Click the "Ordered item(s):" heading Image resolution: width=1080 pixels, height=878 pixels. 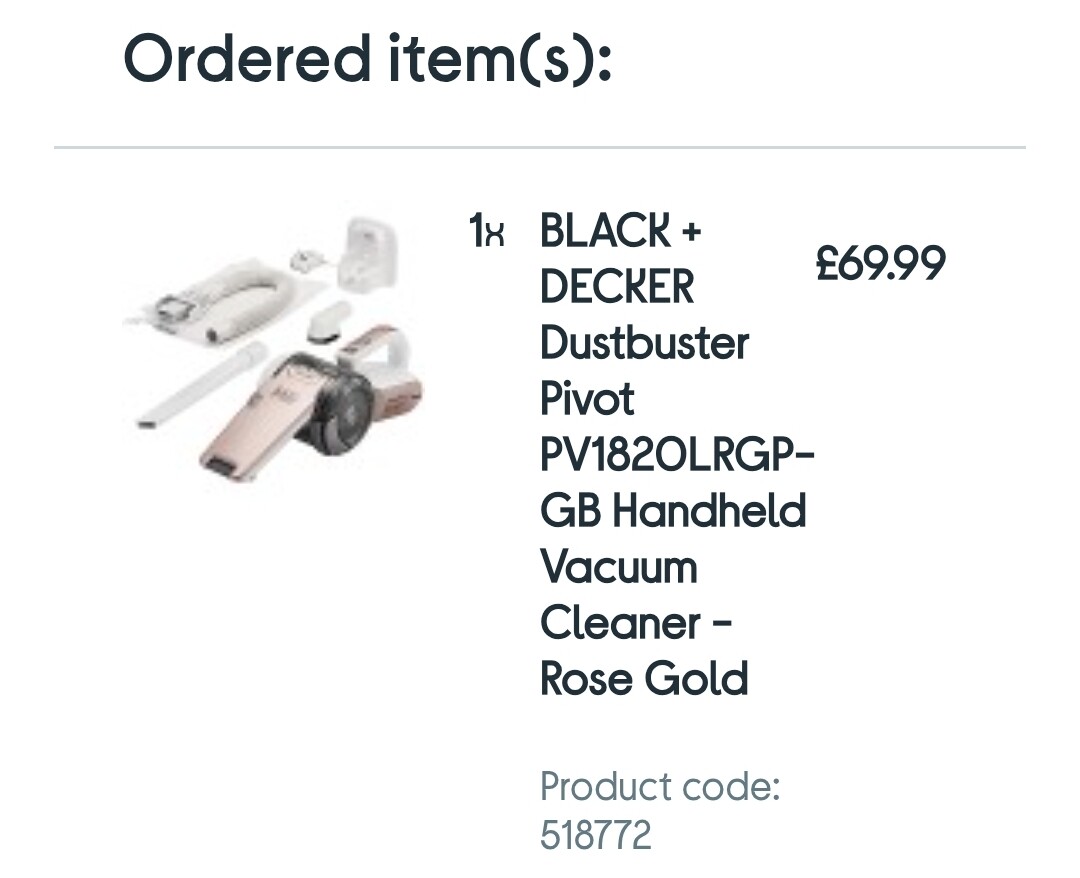(x=367, y=58)
